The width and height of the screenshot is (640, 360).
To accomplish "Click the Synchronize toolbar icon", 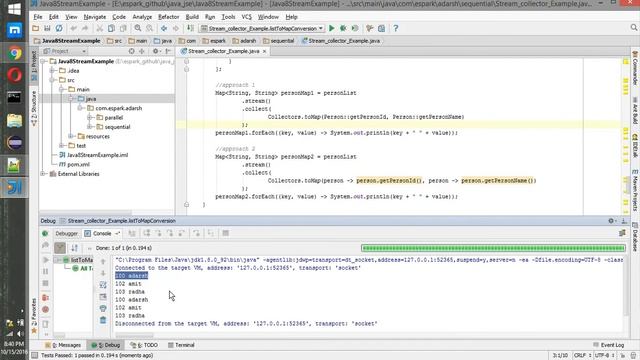I will 59,28.
